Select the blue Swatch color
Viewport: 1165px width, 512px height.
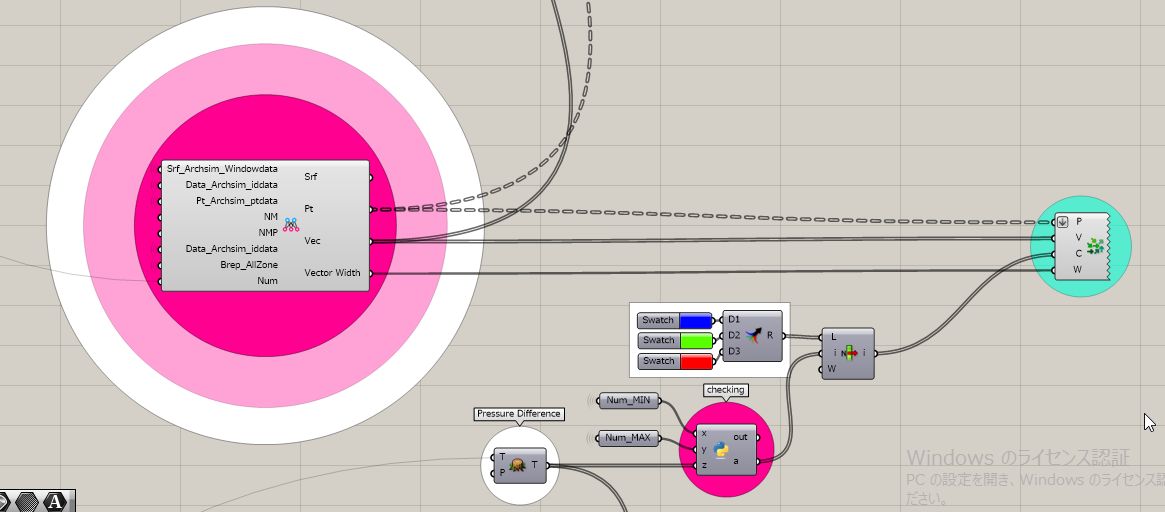coord(695,320)
